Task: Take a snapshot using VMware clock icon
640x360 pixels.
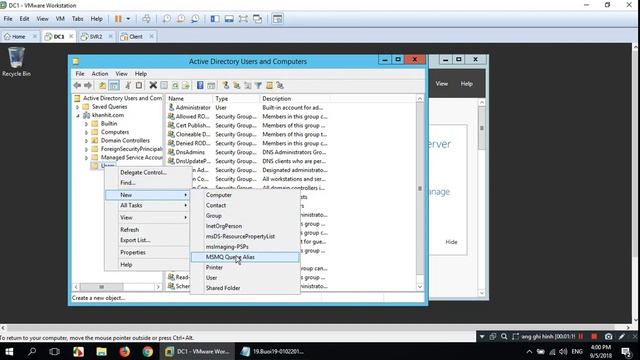Action: pos(167,19)
